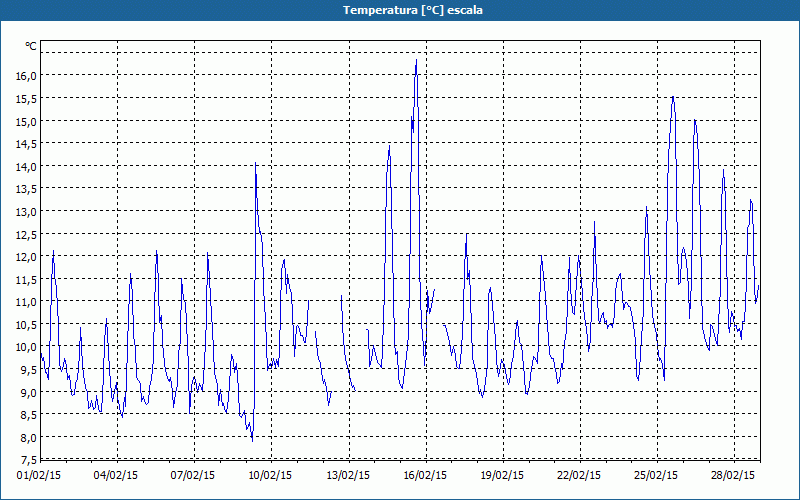Click the 13,5 y-axis label

click(x=26, y=189)
